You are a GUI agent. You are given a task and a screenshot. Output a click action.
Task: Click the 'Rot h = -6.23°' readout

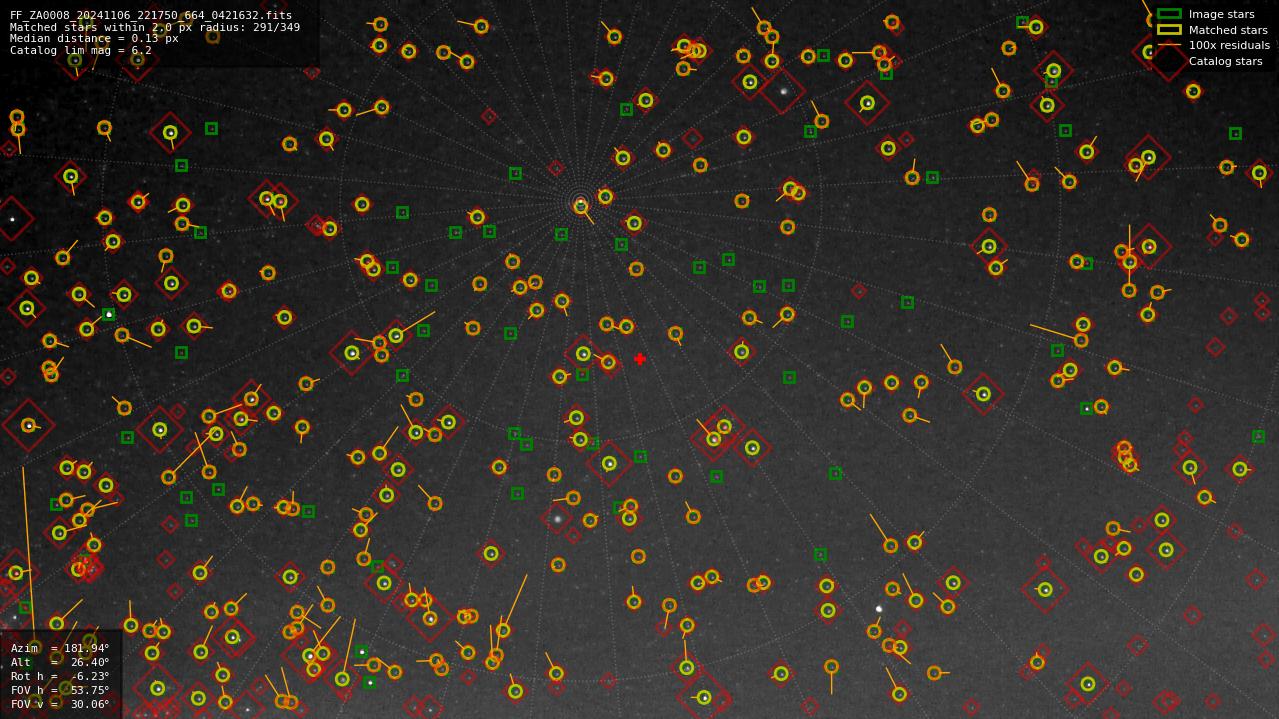pos(60,676)
